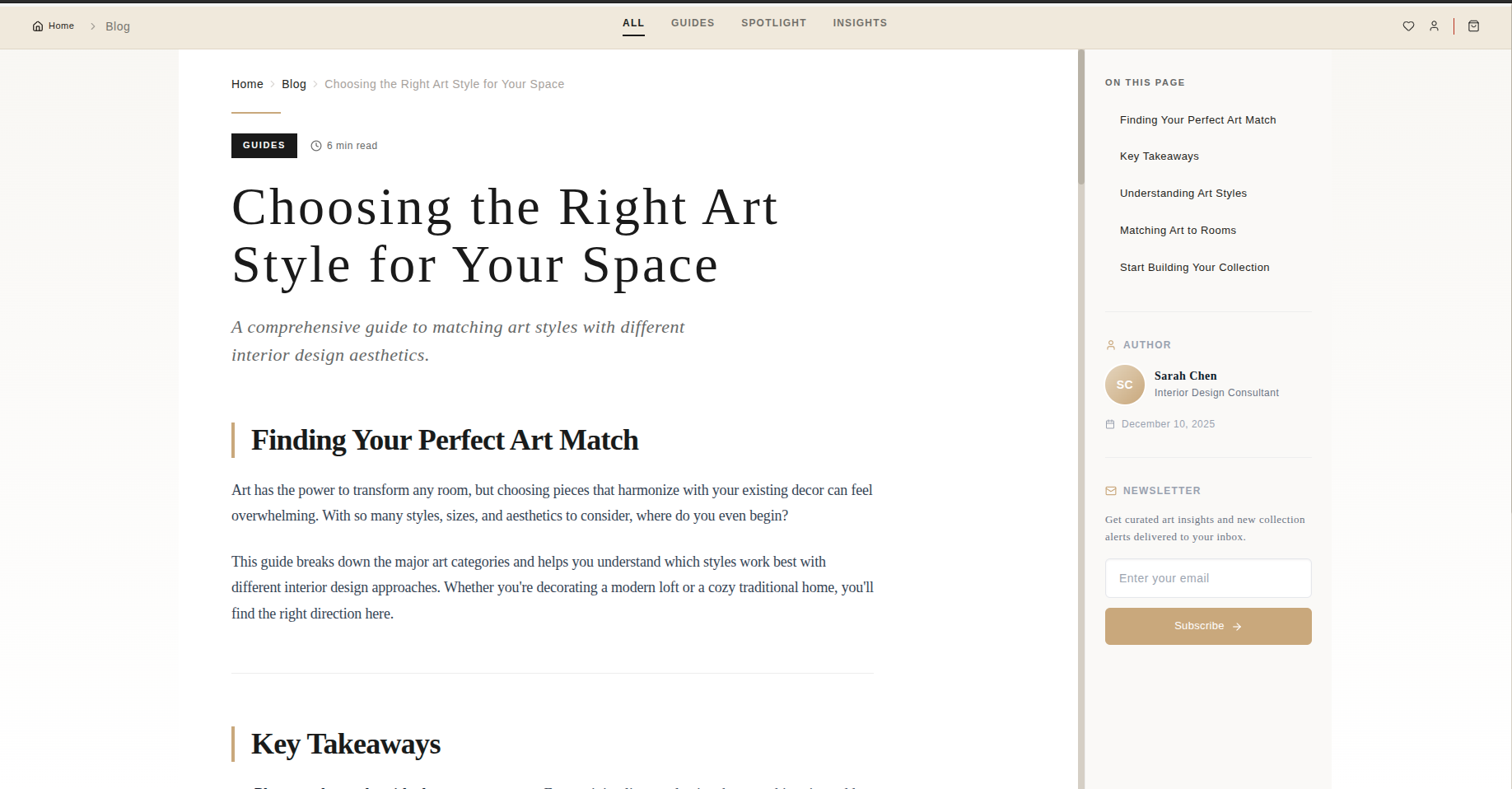This screenshot has width=1512, height=789.
Task: Jump to Key Takeaways via sidebar link
Action: tap(1159, 156)
